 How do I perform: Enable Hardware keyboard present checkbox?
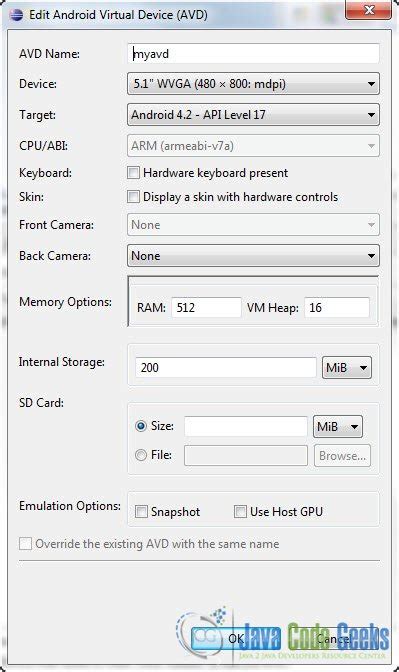(x=133, y=173)
